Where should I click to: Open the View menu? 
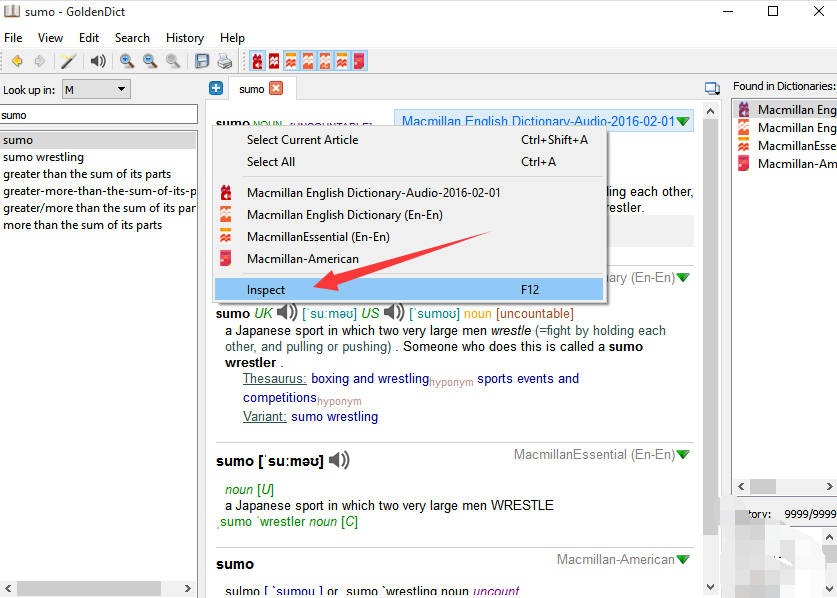point(50,38)
